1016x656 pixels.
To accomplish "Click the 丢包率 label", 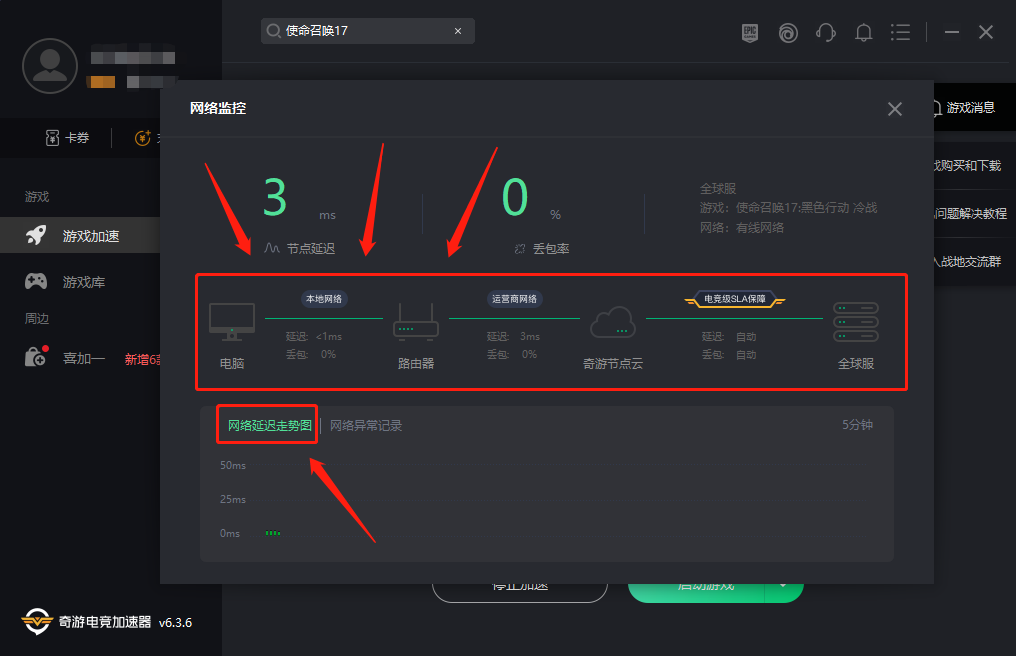I will (551, 248).
